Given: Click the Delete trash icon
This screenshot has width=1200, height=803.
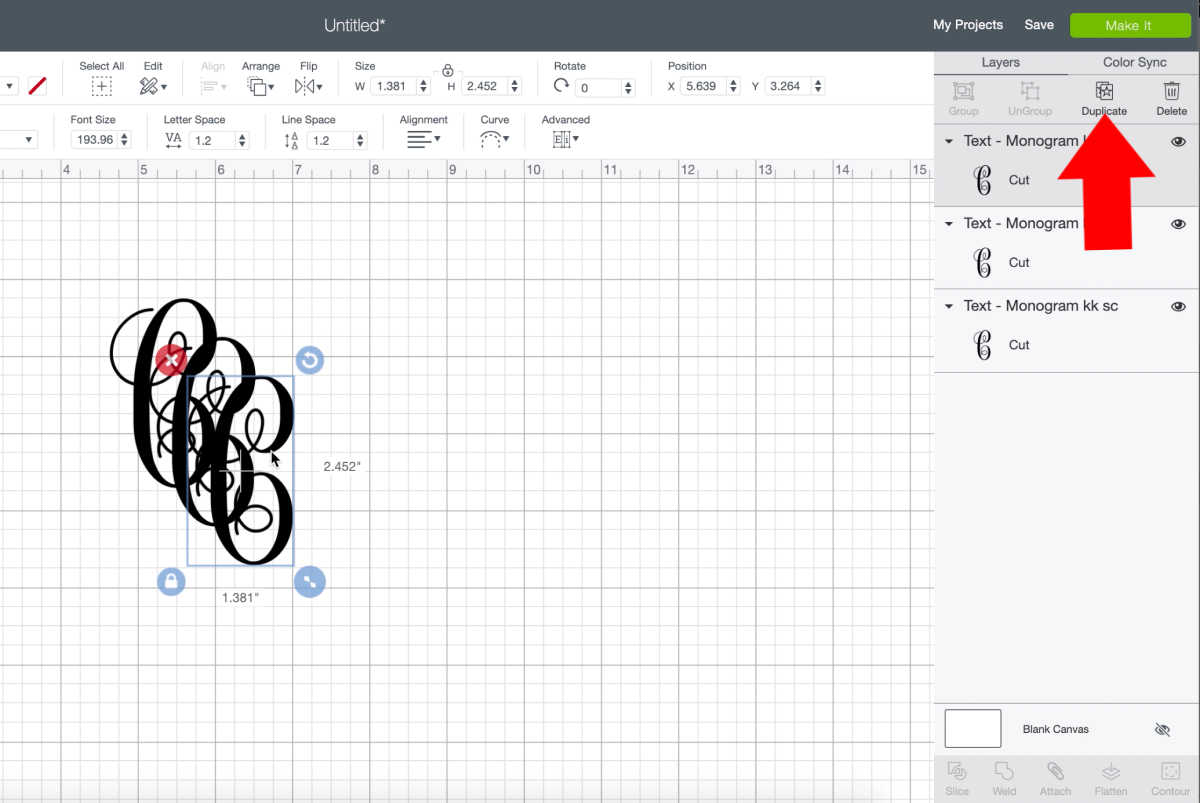Looking at the screenshot, I should [x=1171, y=92].
